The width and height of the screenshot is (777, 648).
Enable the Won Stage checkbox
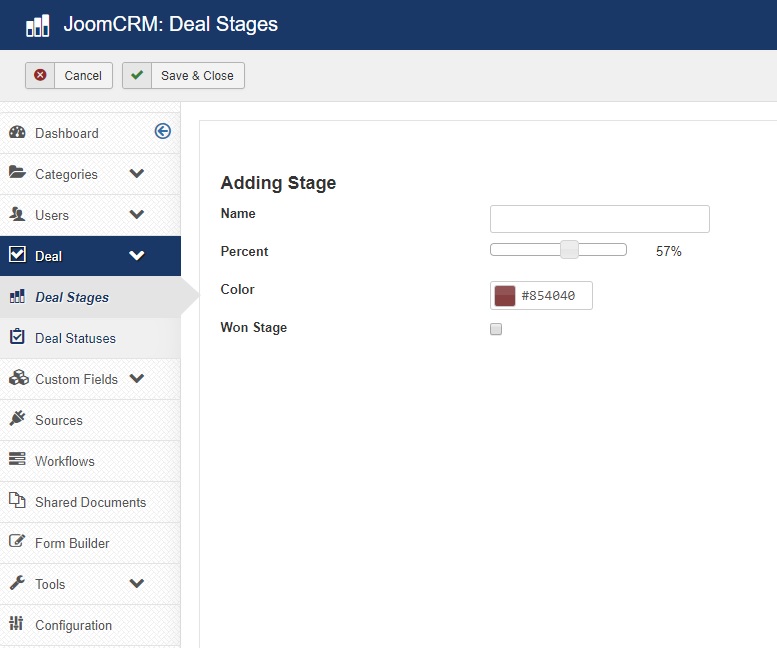coord(496,329)
